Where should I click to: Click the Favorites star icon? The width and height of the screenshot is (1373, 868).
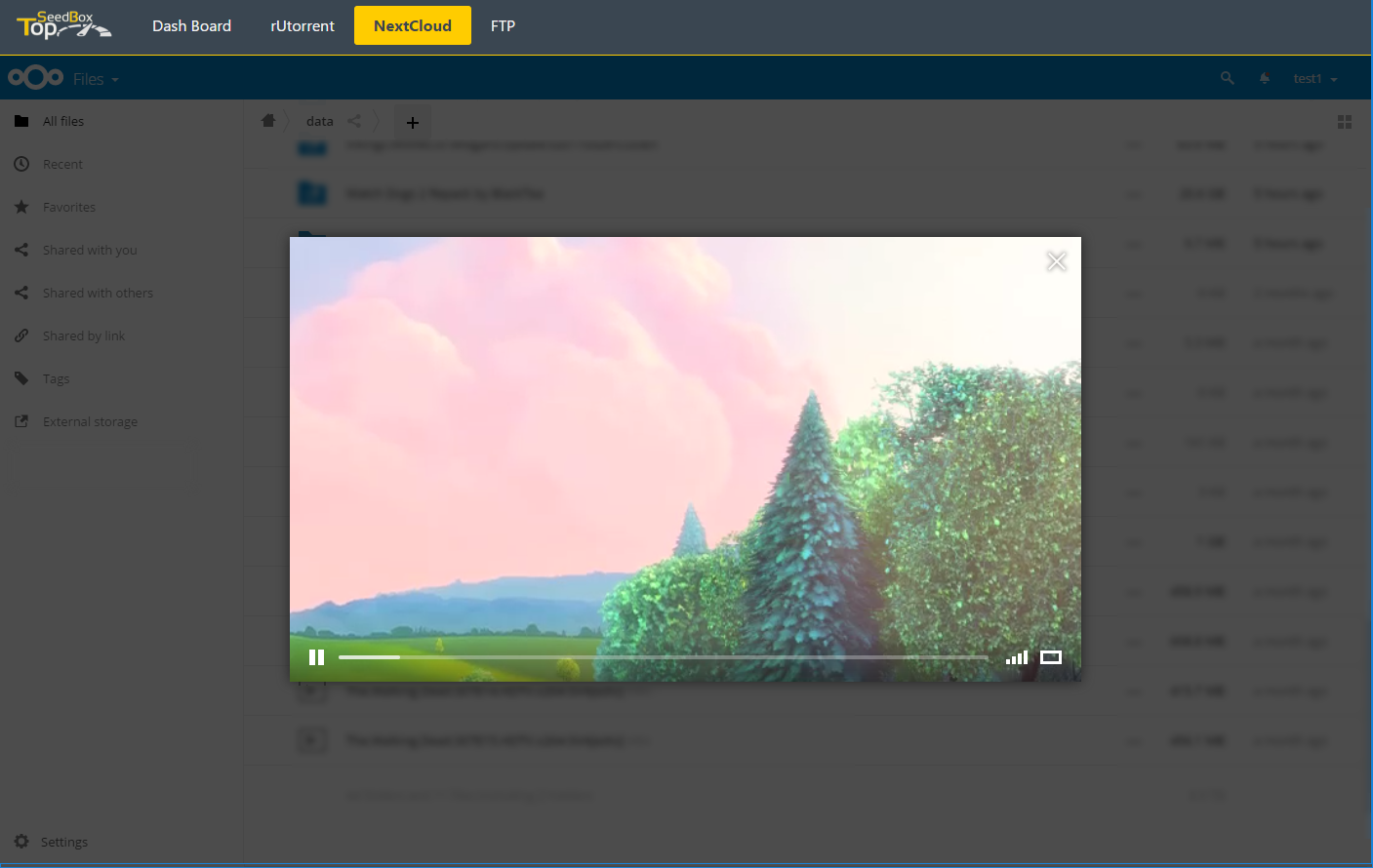[21, 207]
